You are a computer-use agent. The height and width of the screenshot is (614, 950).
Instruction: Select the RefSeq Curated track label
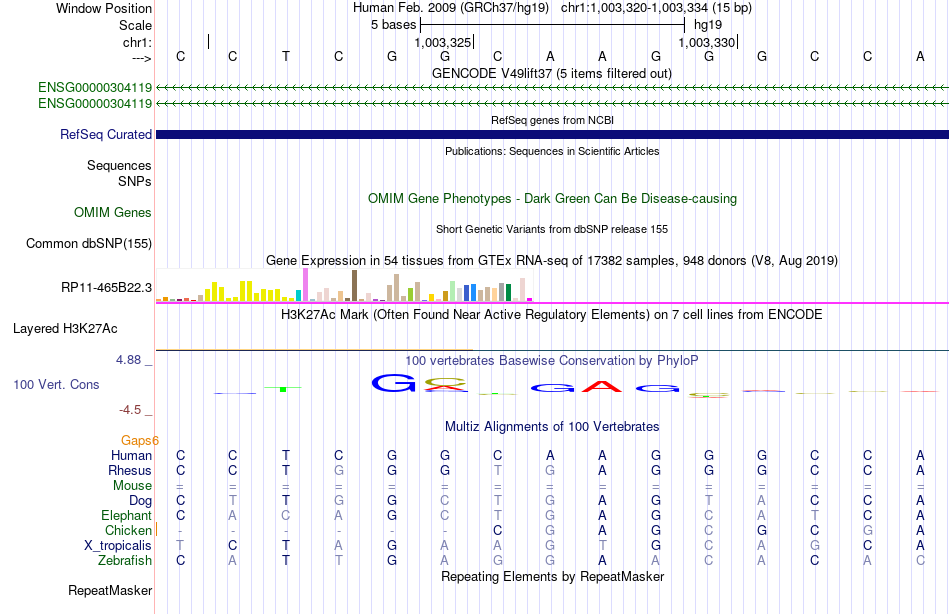[106, 135]
